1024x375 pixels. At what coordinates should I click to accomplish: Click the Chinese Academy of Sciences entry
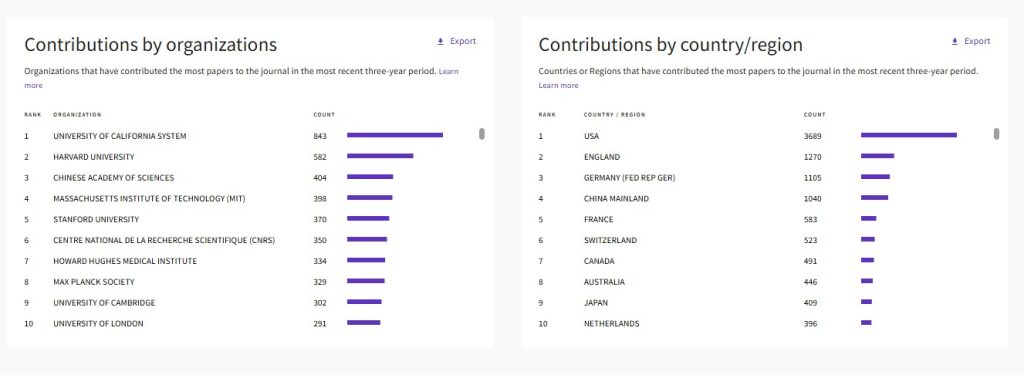pos(114,178)
